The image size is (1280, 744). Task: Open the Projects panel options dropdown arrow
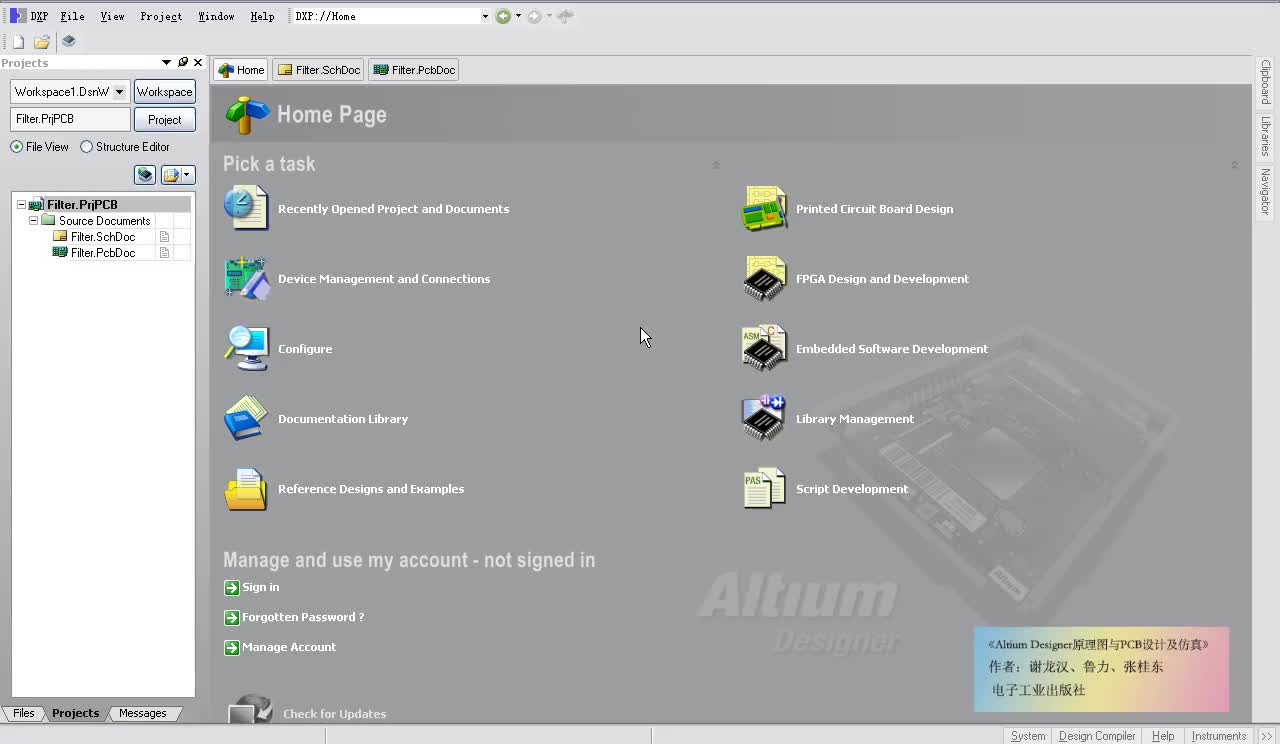166,62
